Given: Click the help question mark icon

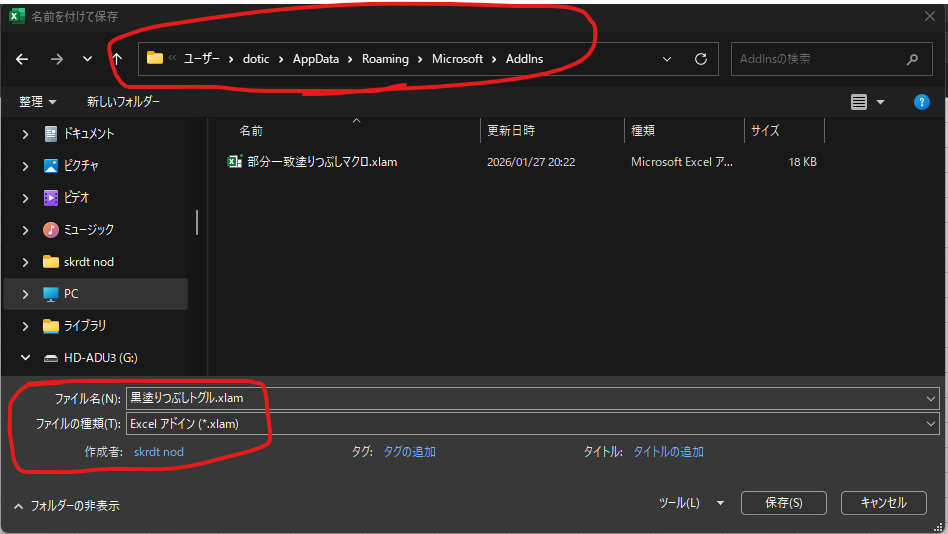Looking at the screenshot, I should [922, 102].
